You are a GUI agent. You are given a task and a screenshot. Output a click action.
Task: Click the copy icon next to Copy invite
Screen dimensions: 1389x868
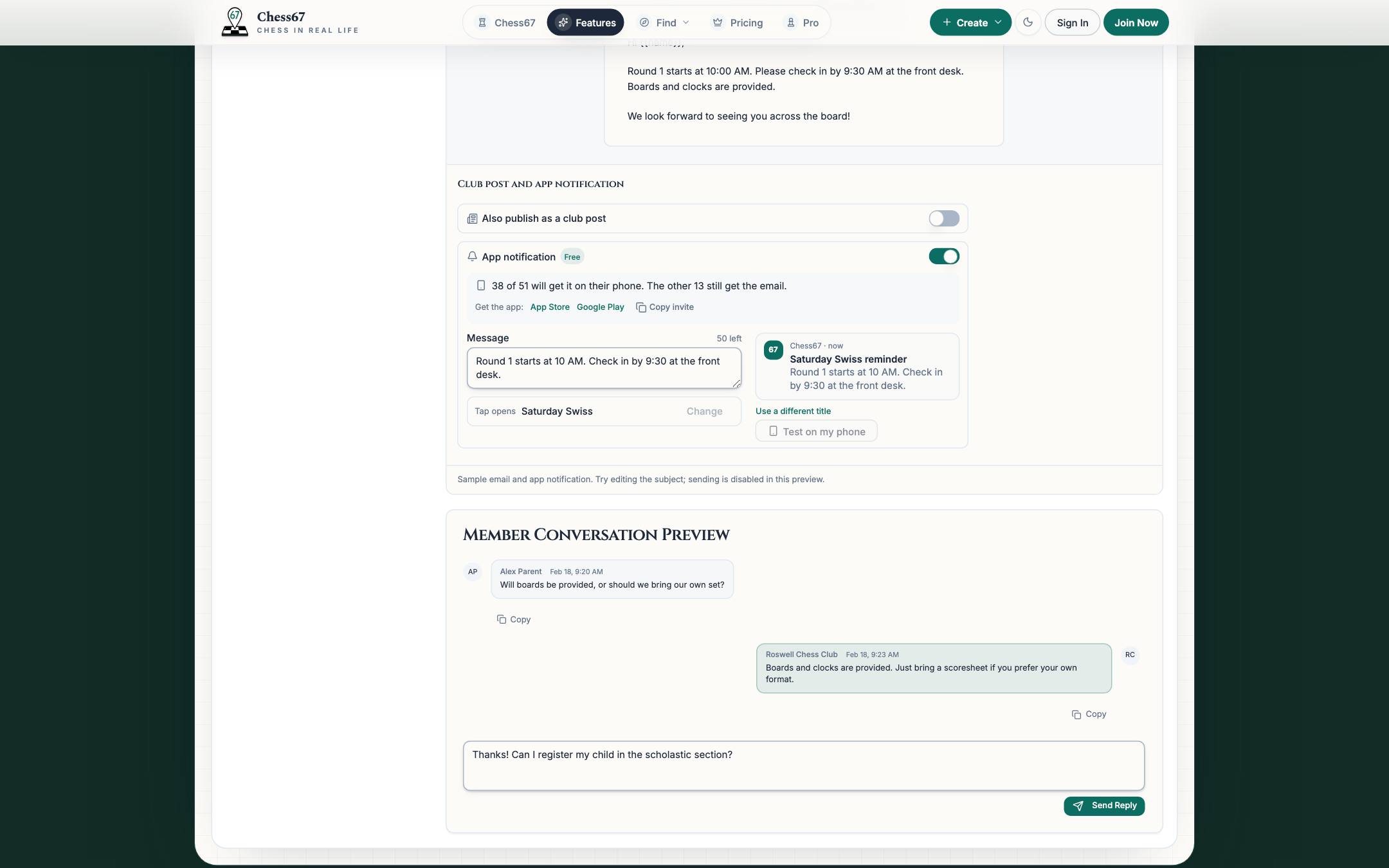click(x=641, y=307)
